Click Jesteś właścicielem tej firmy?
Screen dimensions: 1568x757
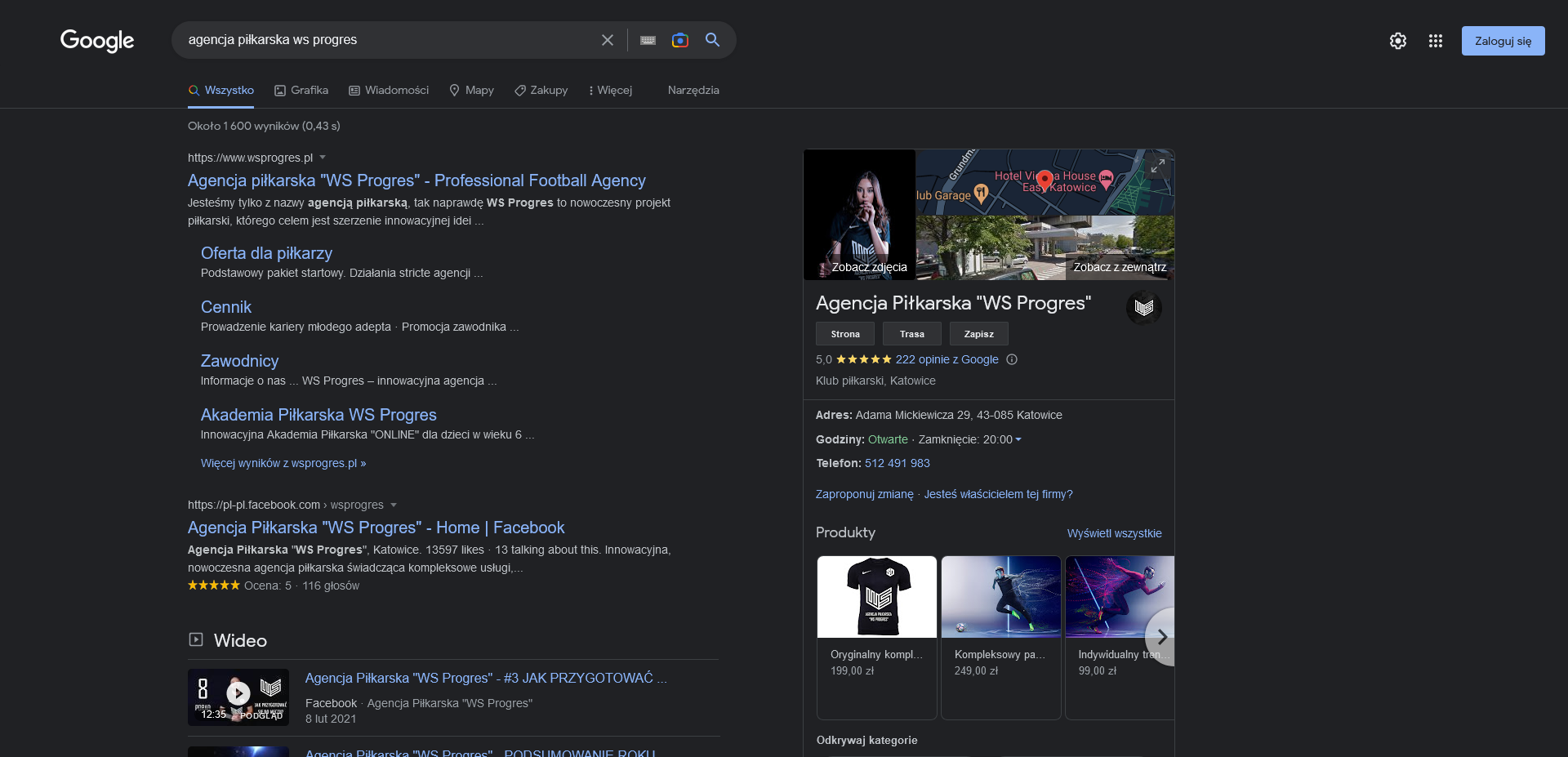click(x=998, y=494)
